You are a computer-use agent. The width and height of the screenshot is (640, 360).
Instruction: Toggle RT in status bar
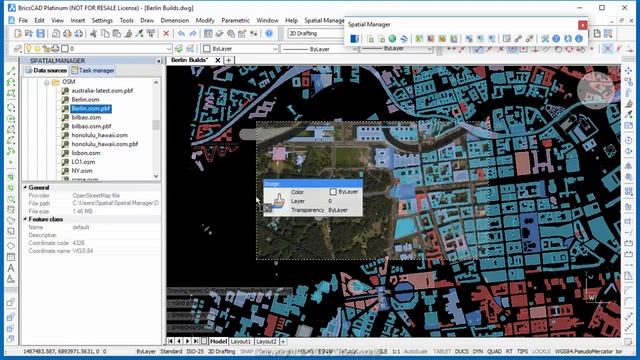tap(509, 351)
